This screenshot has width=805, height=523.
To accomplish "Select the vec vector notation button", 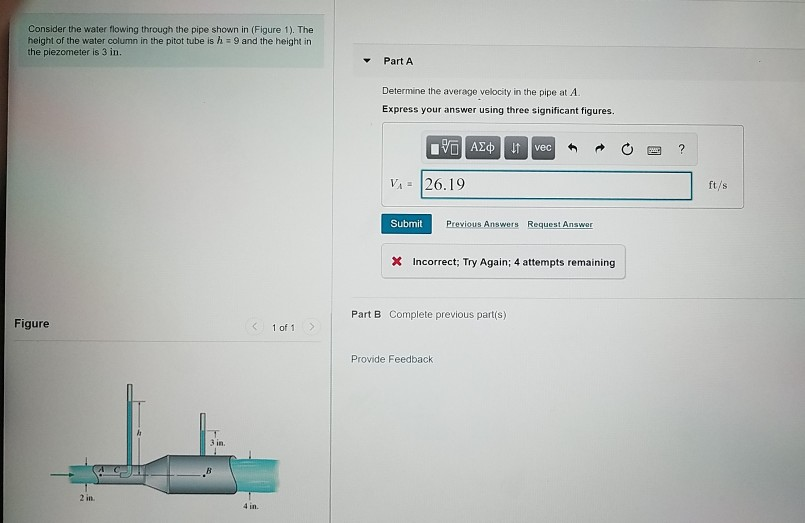I will pos(543,148).
